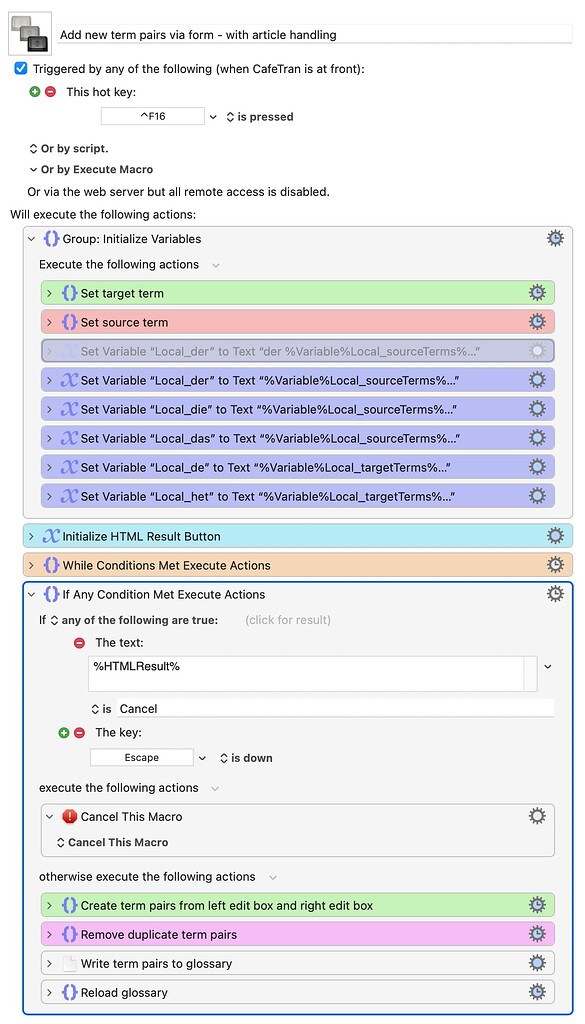Add a new trigger with the green plus
The height and width of the screenshot is (1024, 585).
35,92
